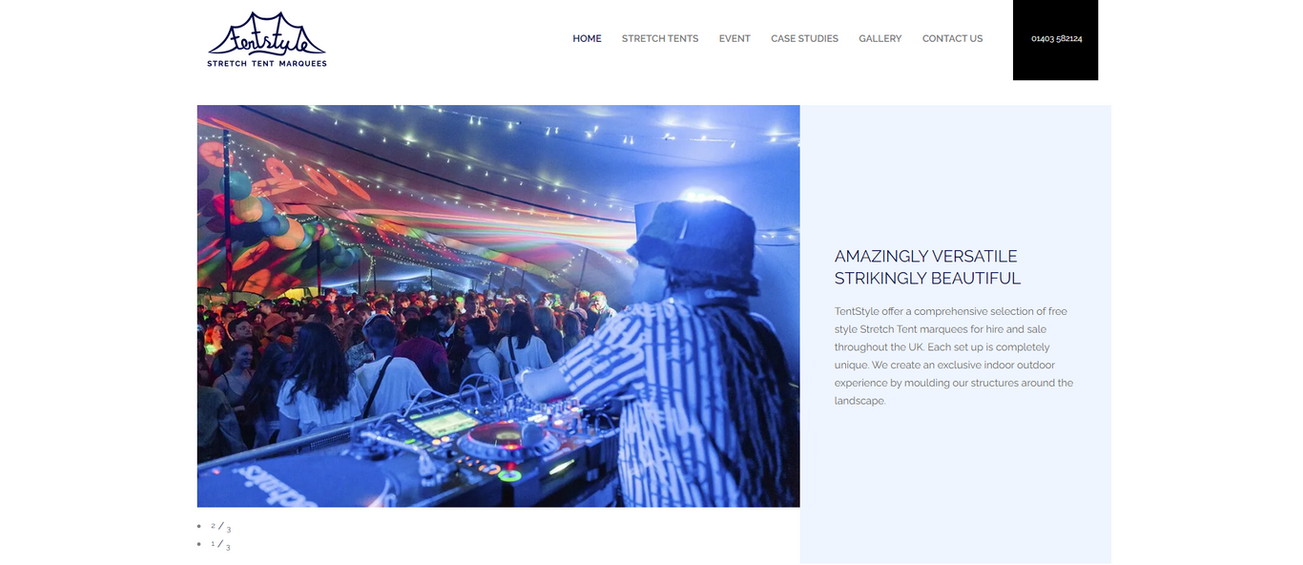Open the Event page
The height and width of the screenshot is (565, 1303).
734,39
